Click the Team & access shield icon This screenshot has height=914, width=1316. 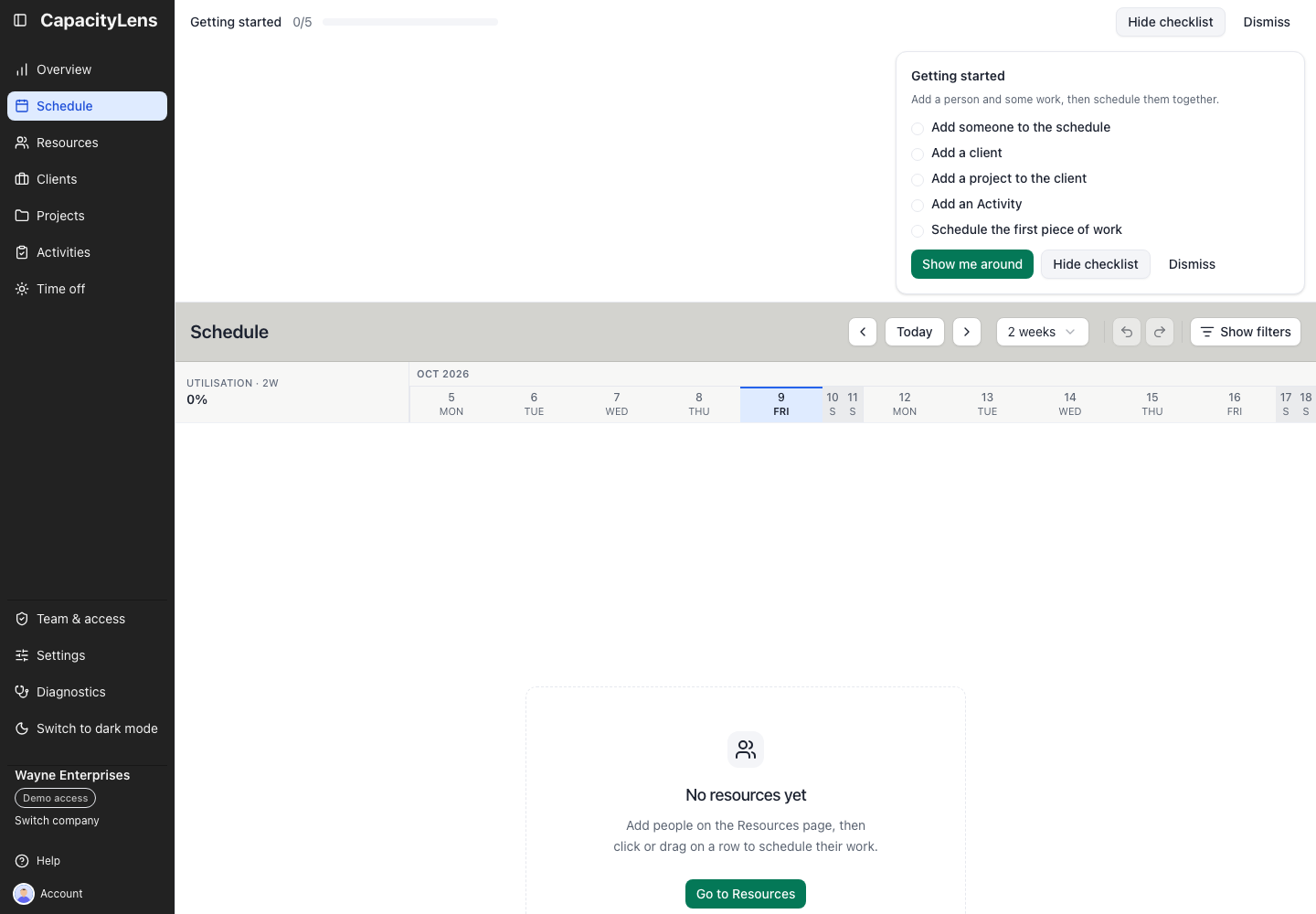tap(22, 619)
